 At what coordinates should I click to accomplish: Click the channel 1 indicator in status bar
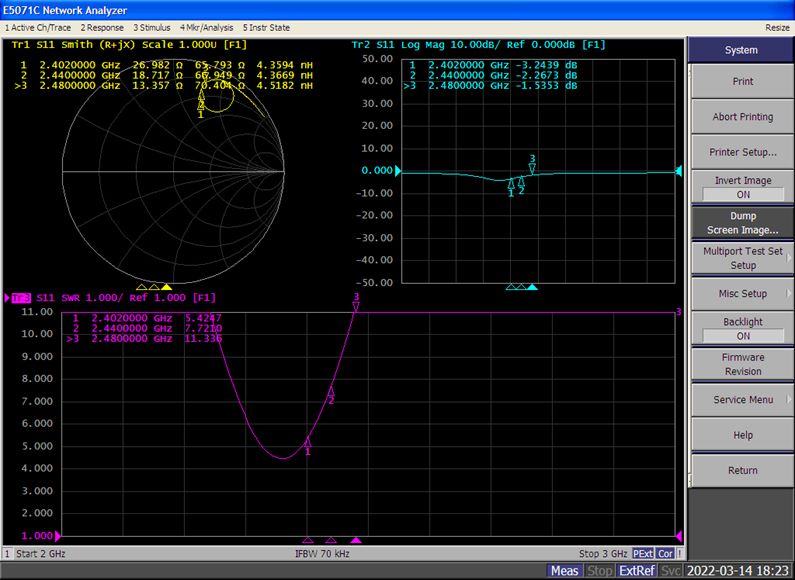click(x=7, y=554)
